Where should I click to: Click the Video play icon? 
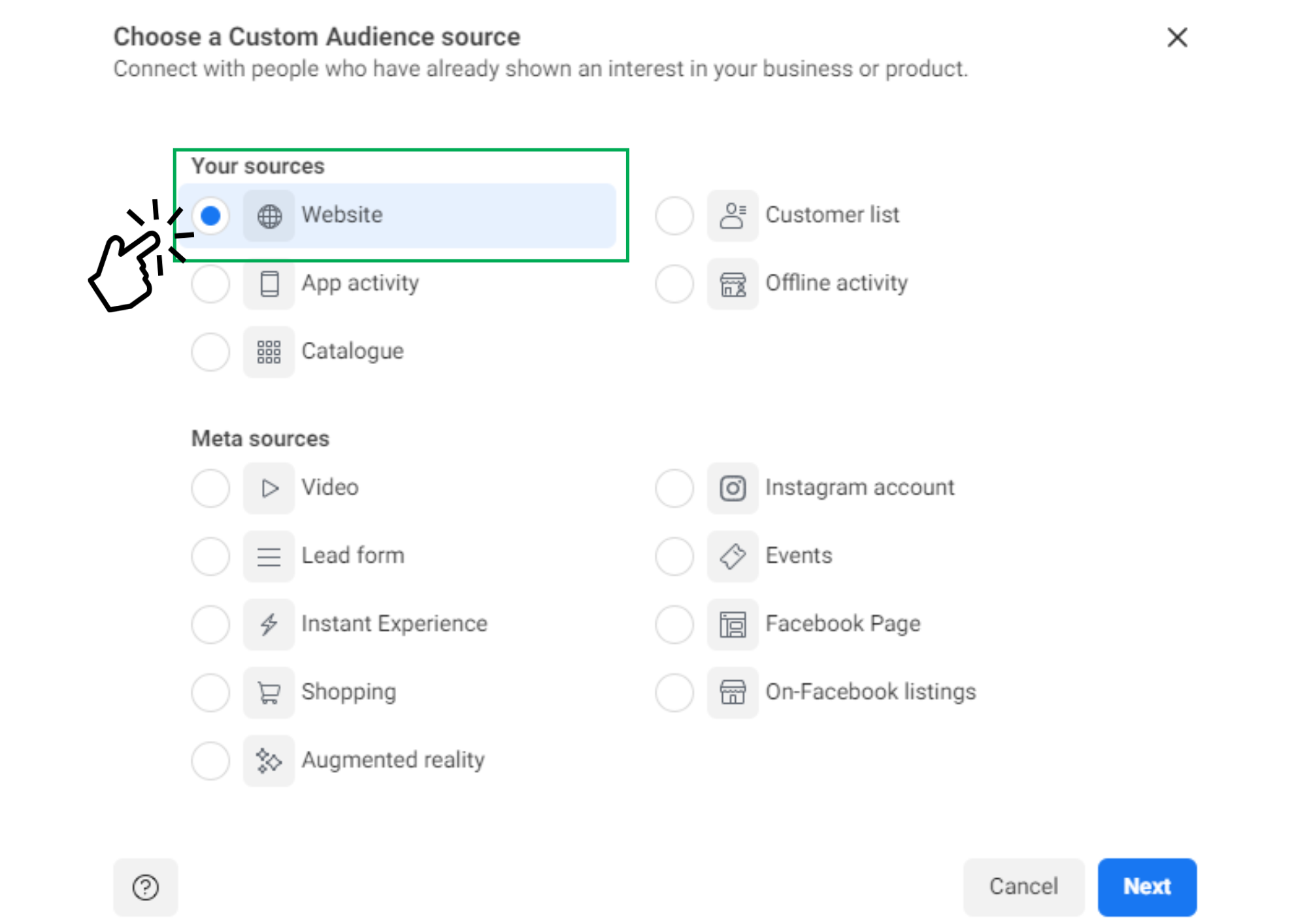point(269,488)
